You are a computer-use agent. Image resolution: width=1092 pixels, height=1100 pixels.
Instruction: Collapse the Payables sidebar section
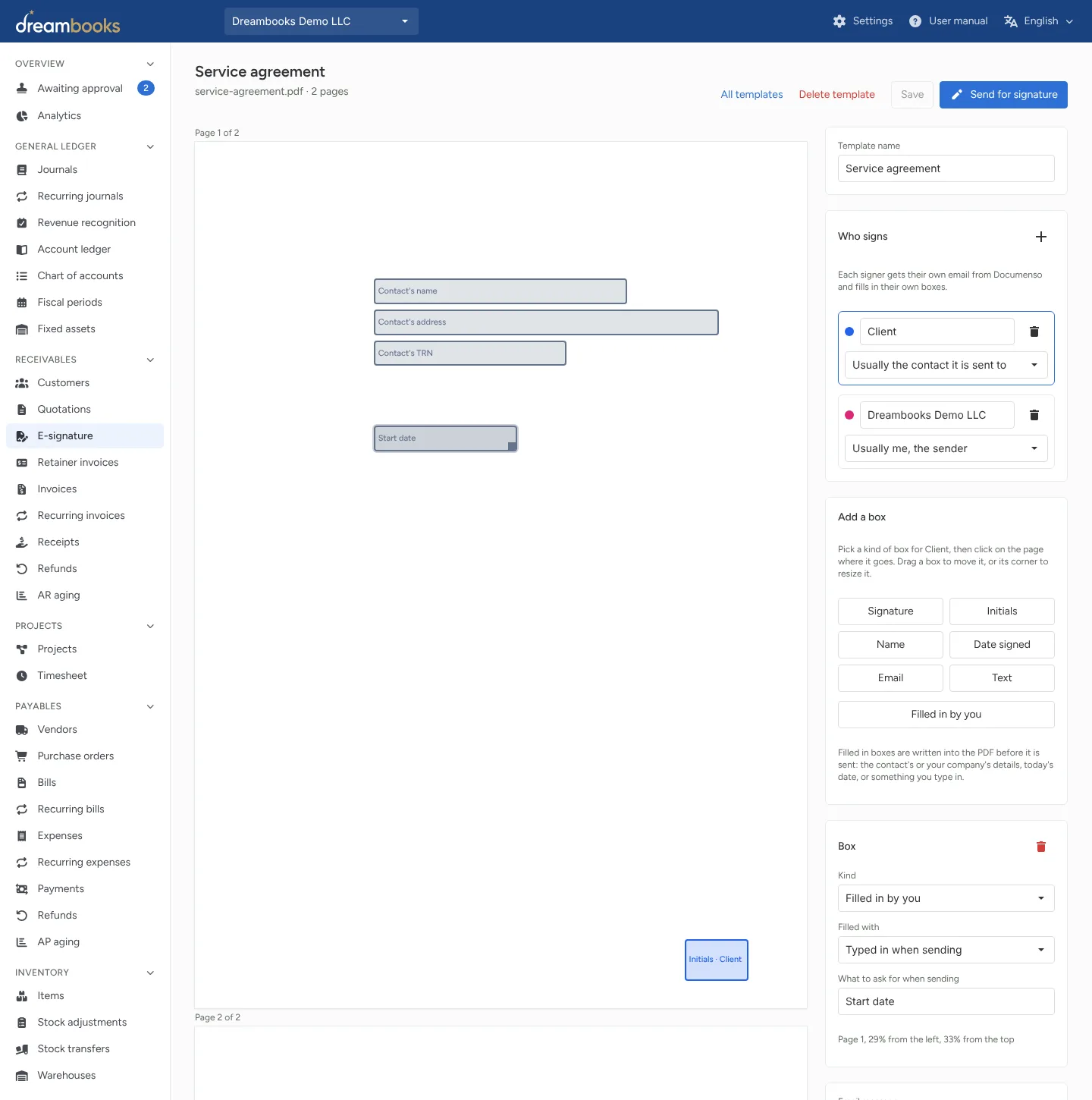pyautogui.click(x=150, y=706)
